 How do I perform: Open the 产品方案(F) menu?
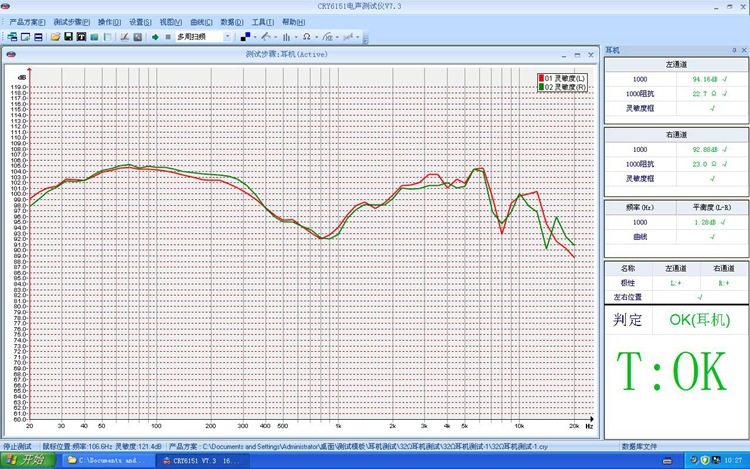tap(27, 21)
